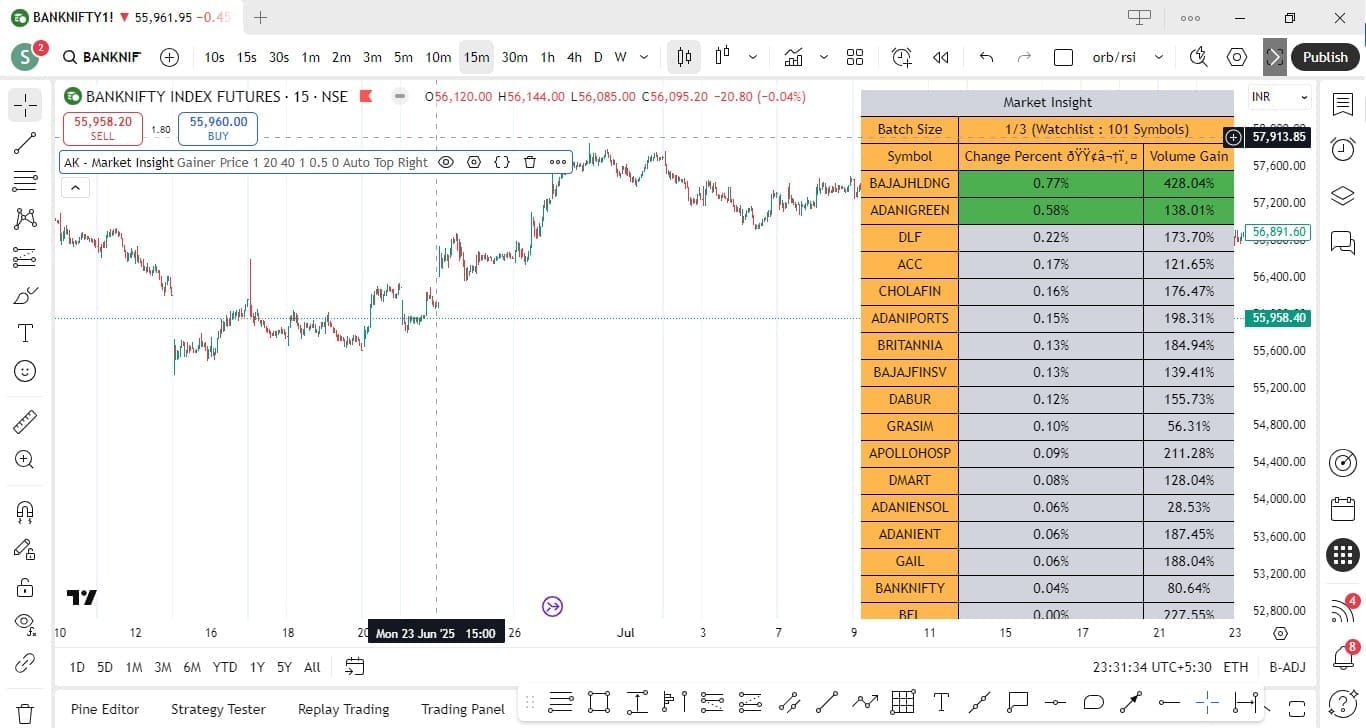
Task: Switch to the Pine Editor tab
Action: click(x=105, y=709)
